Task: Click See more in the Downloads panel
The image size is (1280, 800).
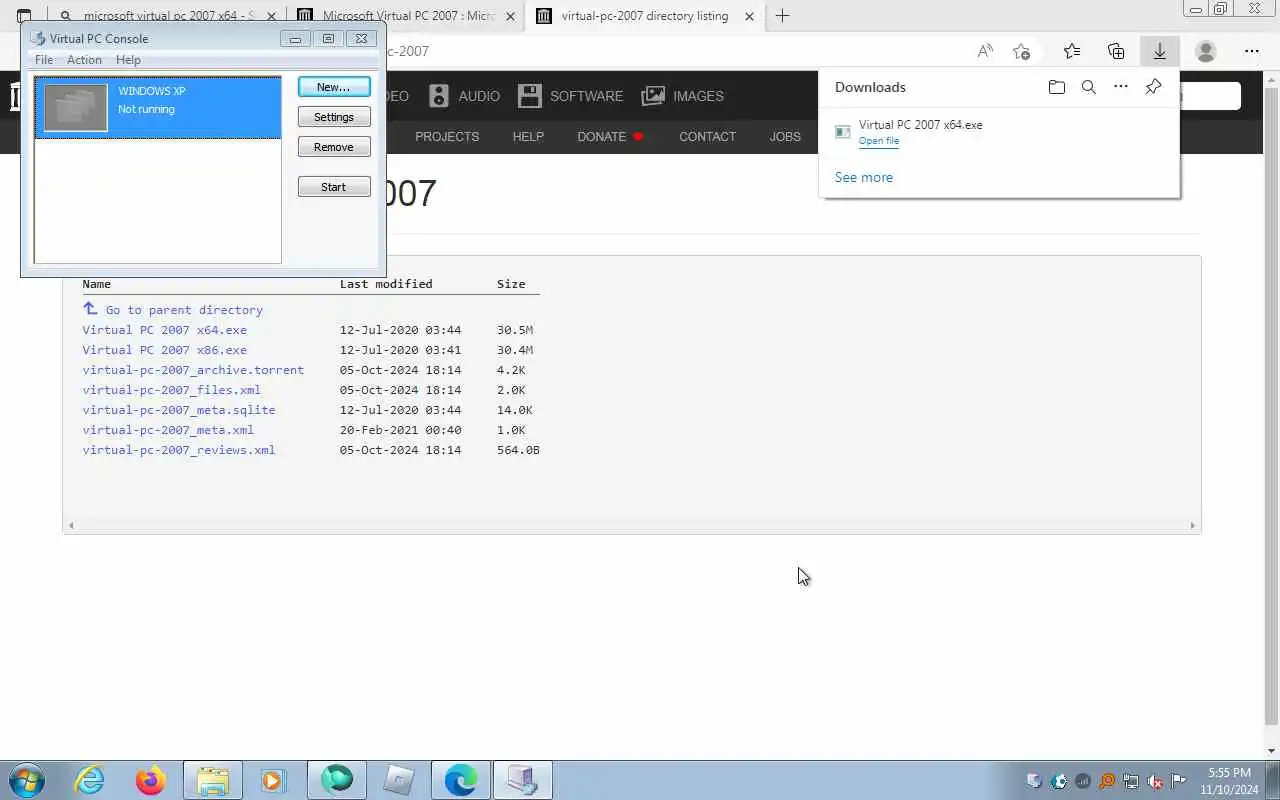Action: (x=864, y=177)
